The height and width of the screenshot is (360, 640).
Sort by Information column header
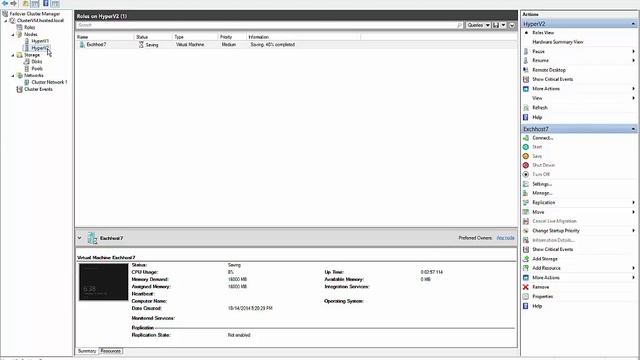click(259, 37)
